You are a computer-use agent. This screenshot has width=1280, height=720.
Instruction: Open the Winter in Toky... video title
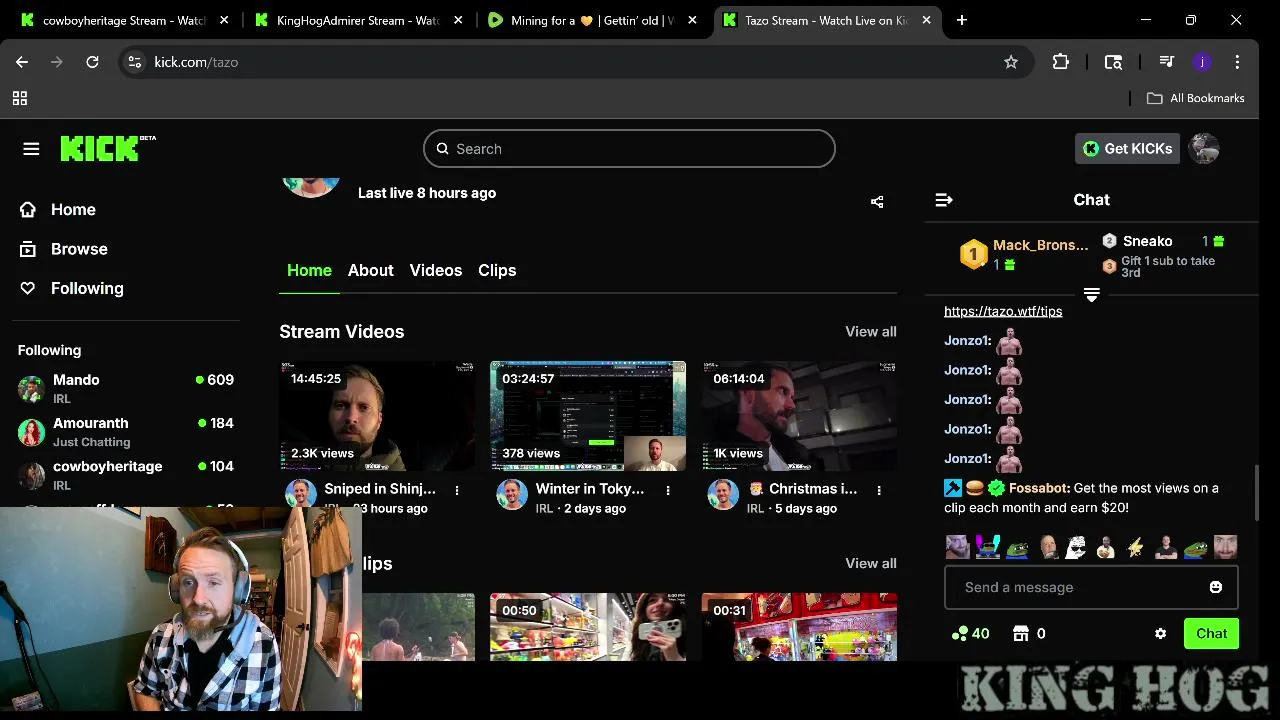coord(590,489)
